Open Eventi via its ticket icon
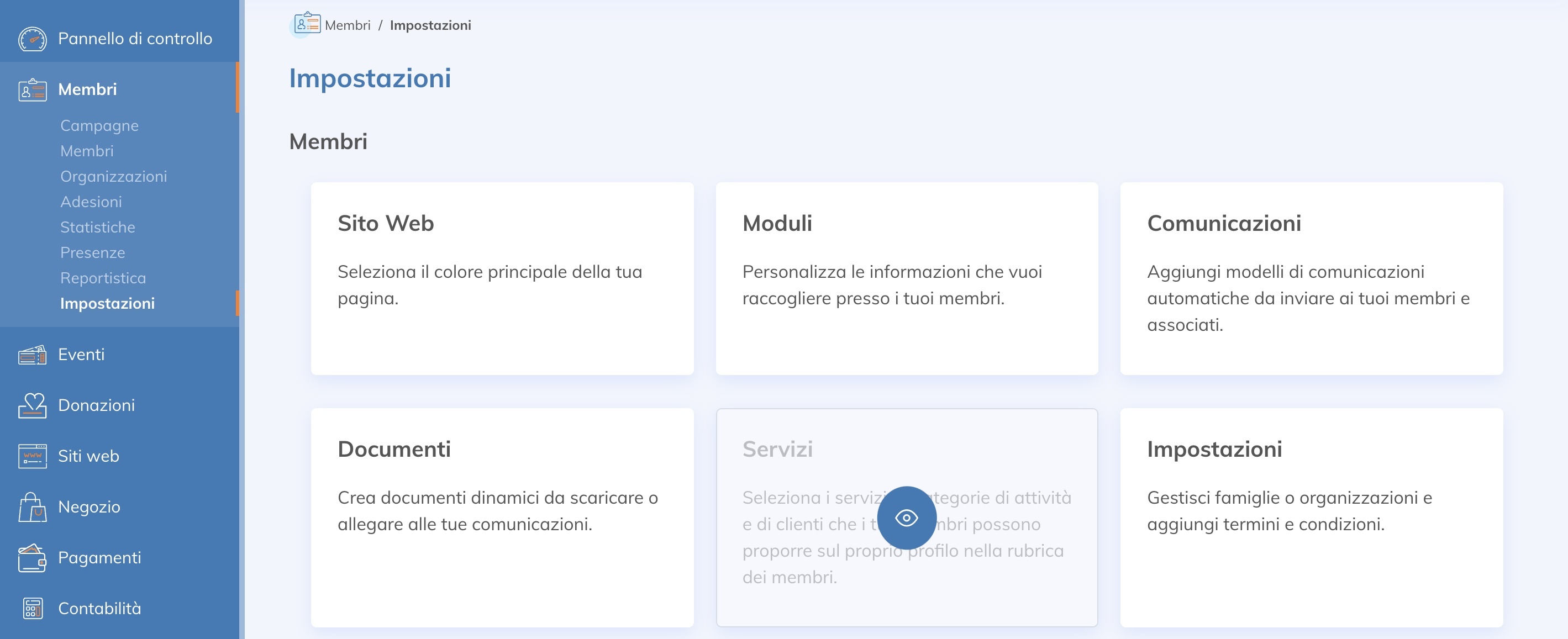Screen dimensions: 1568x639 click(32, 355)
